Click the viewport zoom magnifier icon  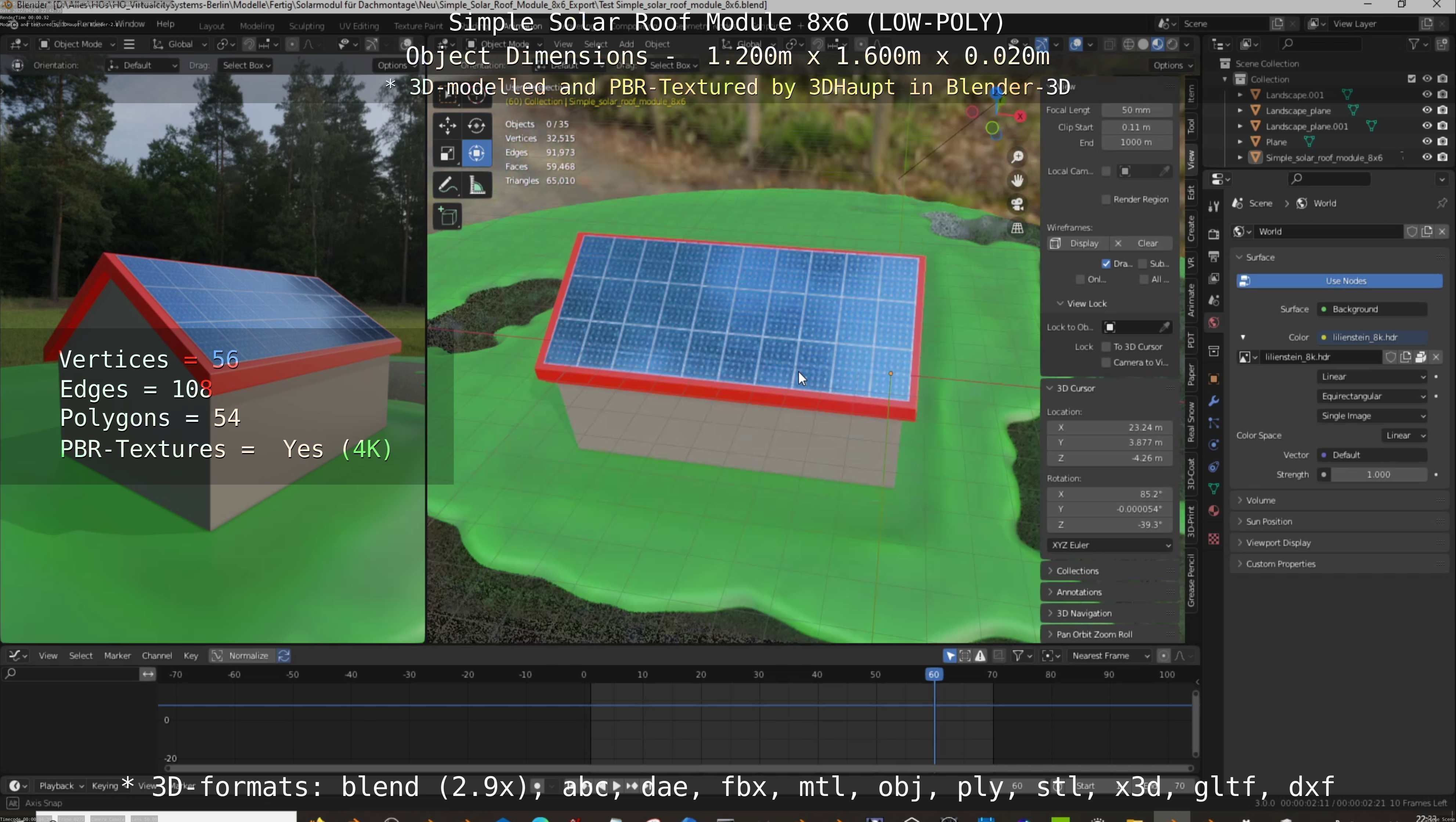(1018, 157)
